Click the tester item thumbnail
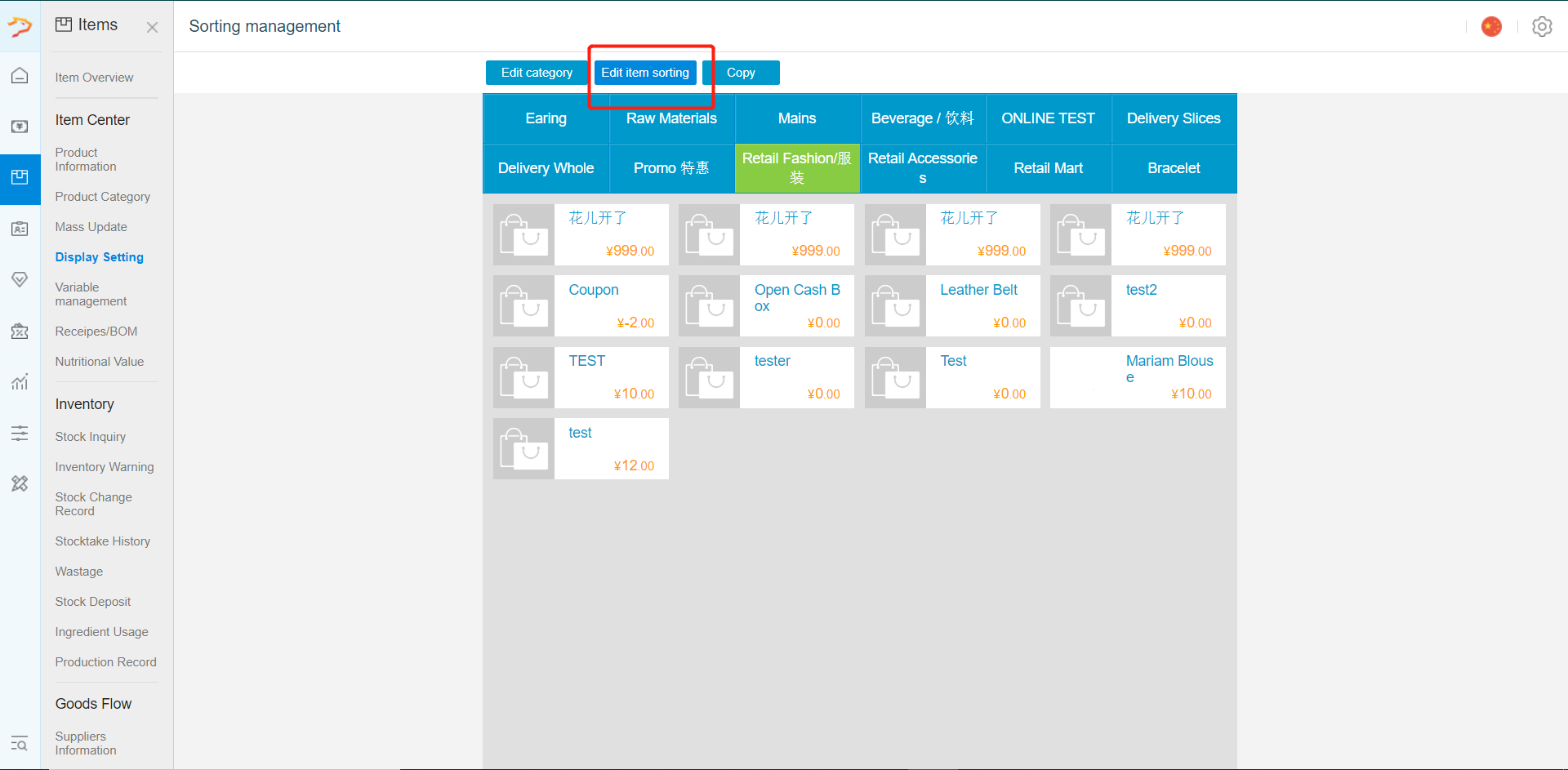 (x=709, y=377)
